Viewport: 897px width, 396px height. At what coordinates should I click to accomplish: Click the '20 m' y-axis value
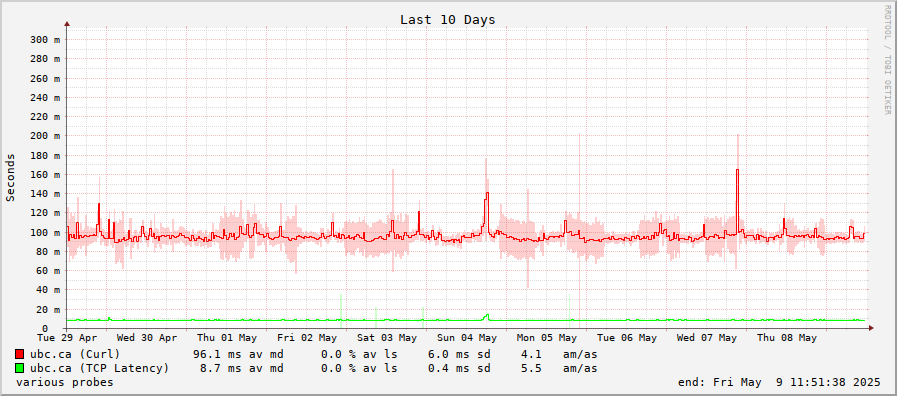48,310
